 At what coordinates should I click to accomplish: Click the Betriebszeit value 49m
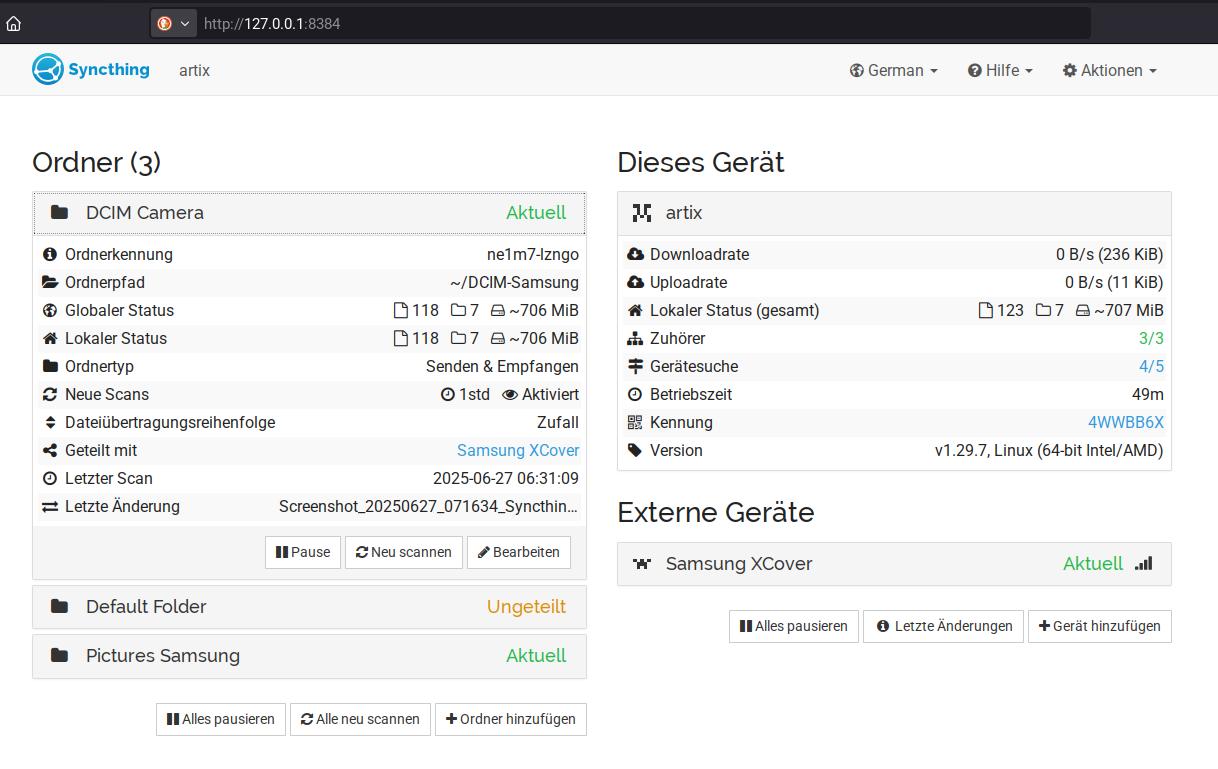click(1148, 395)
